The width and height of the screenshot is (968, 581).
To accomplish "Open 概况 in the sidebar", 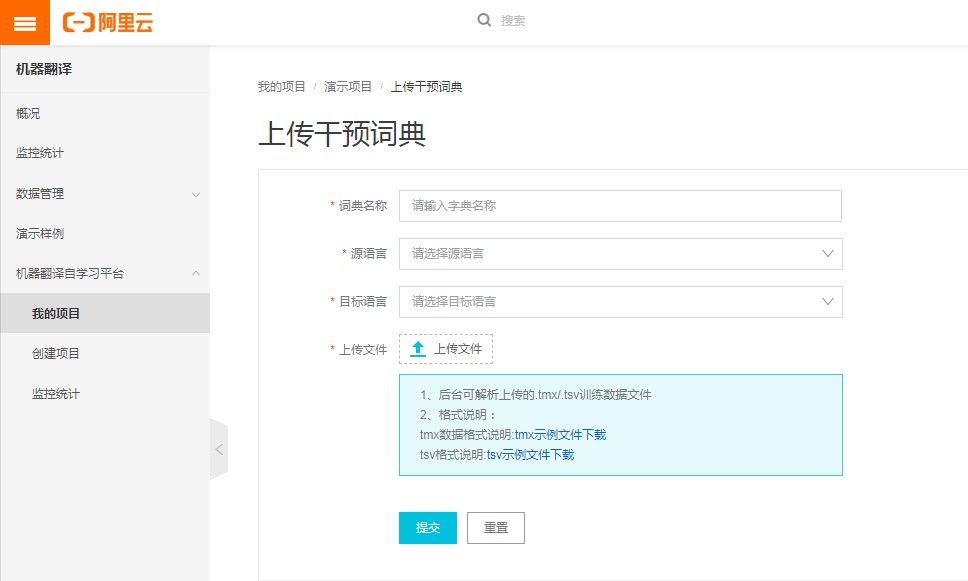I will pos(28,114).
